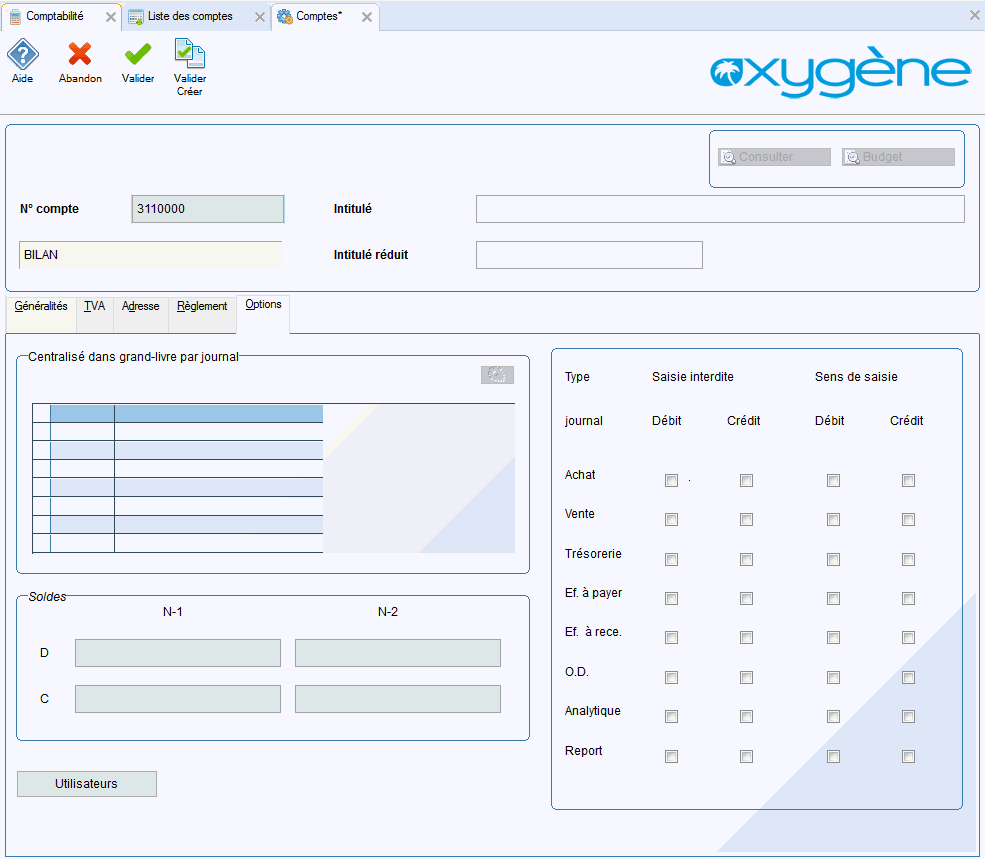The height and width of the screenshot is (859, 985).
Task: Check O.D. Saisie interdite Débit checkbox
Action: [671, 677]
